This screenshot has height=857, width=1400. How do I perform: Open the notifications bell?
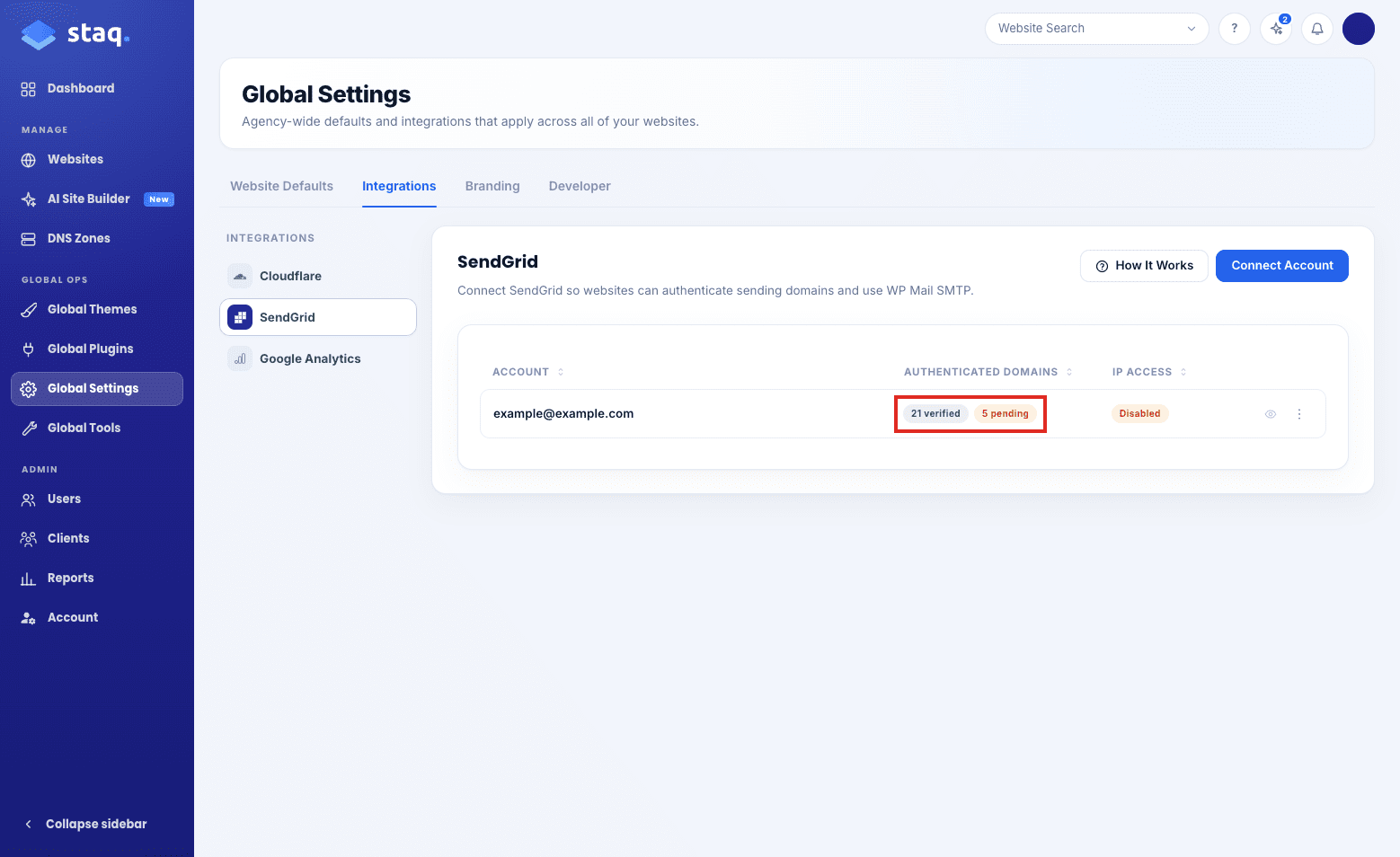click(1317, 29)
